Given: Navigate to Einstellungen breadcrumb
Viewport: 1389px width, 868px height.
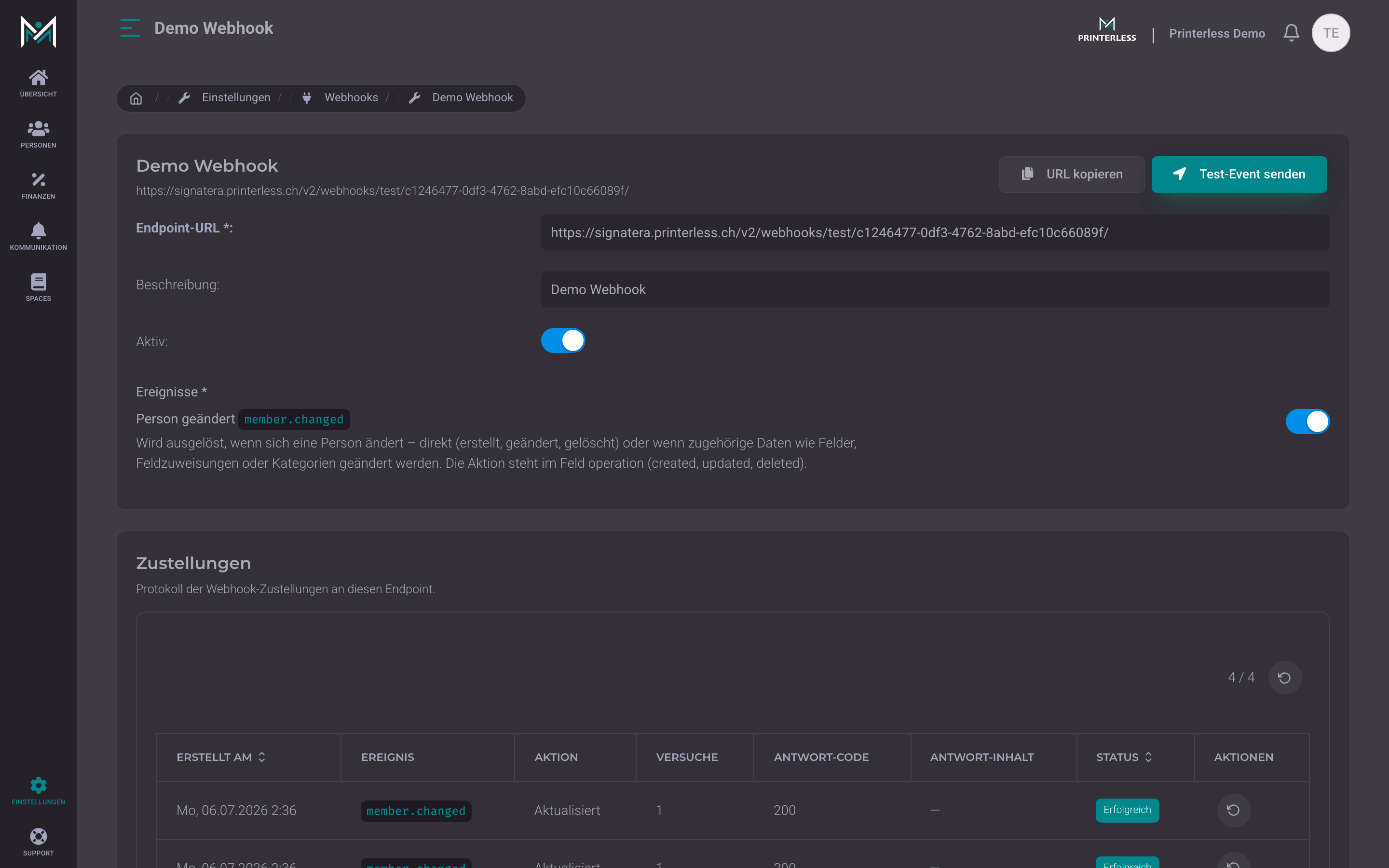Looking at the screenshot, I should (236, 97).
